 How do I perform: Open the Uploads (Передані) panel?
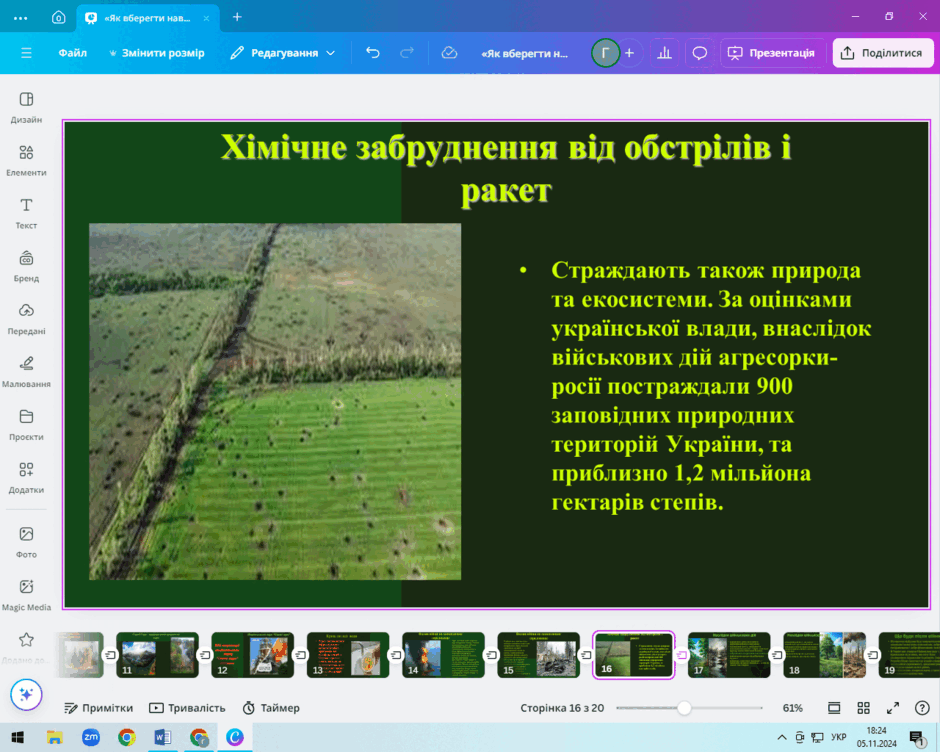26,318
